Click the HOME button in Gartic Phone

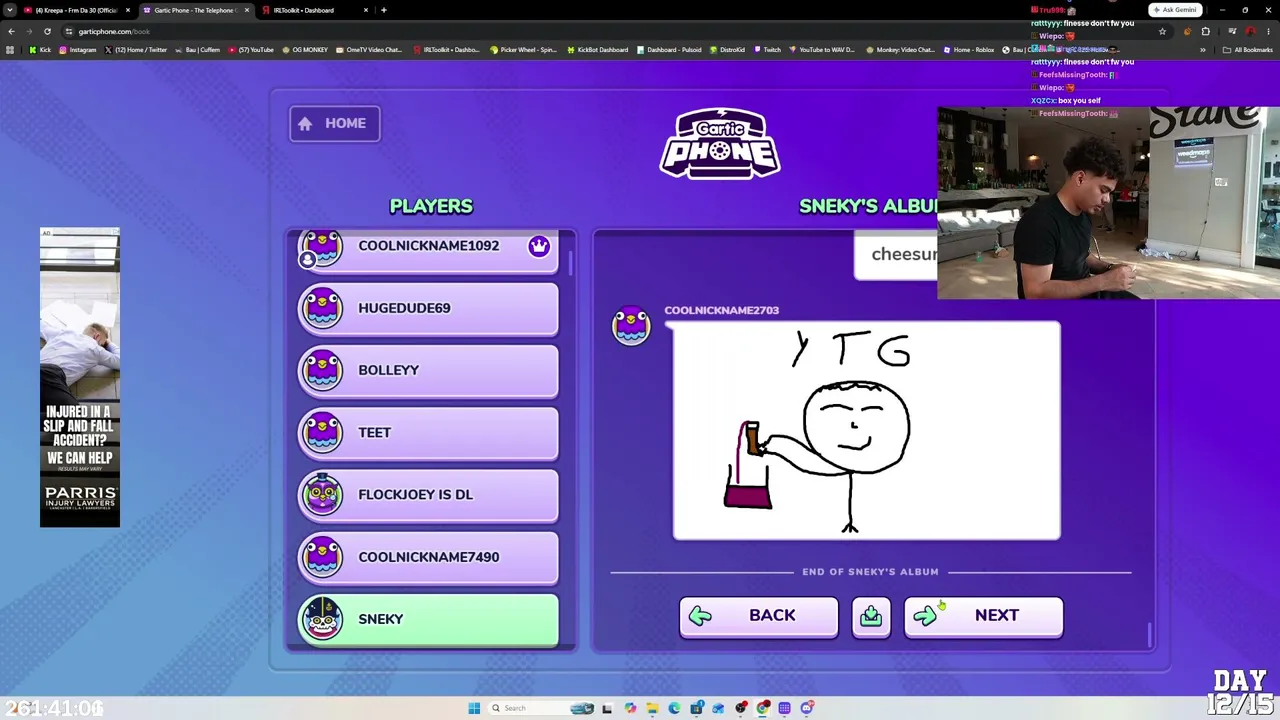(x=334, y=123)
